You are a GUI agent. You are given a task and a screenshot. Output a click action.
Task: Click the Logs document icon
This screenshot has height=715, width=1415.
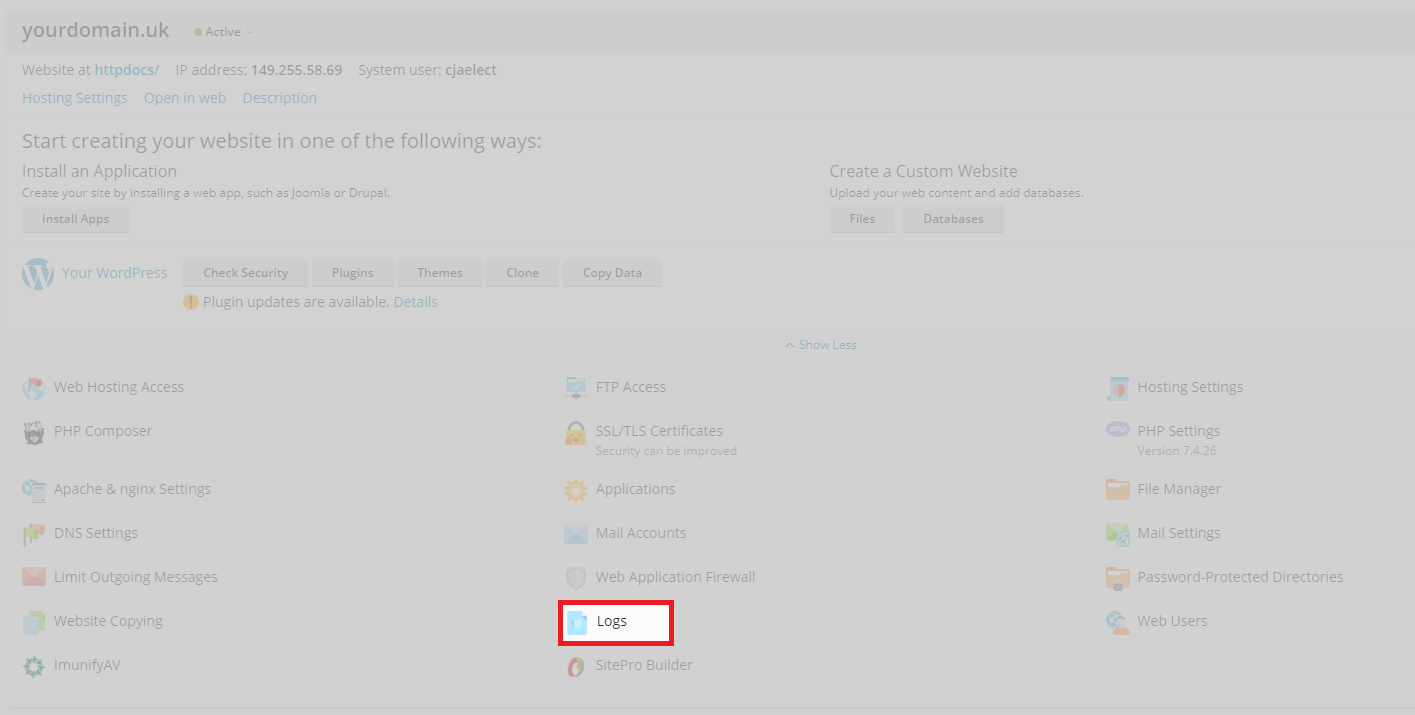[x=577, y=623]
